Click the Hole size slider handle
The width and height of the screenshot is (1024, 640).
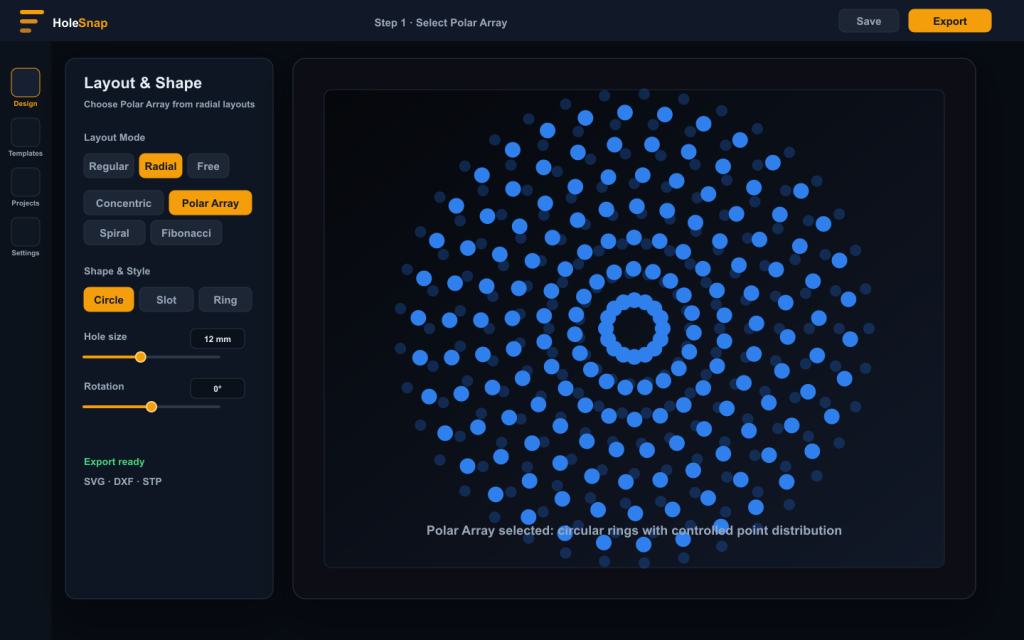tap(140, 357)
